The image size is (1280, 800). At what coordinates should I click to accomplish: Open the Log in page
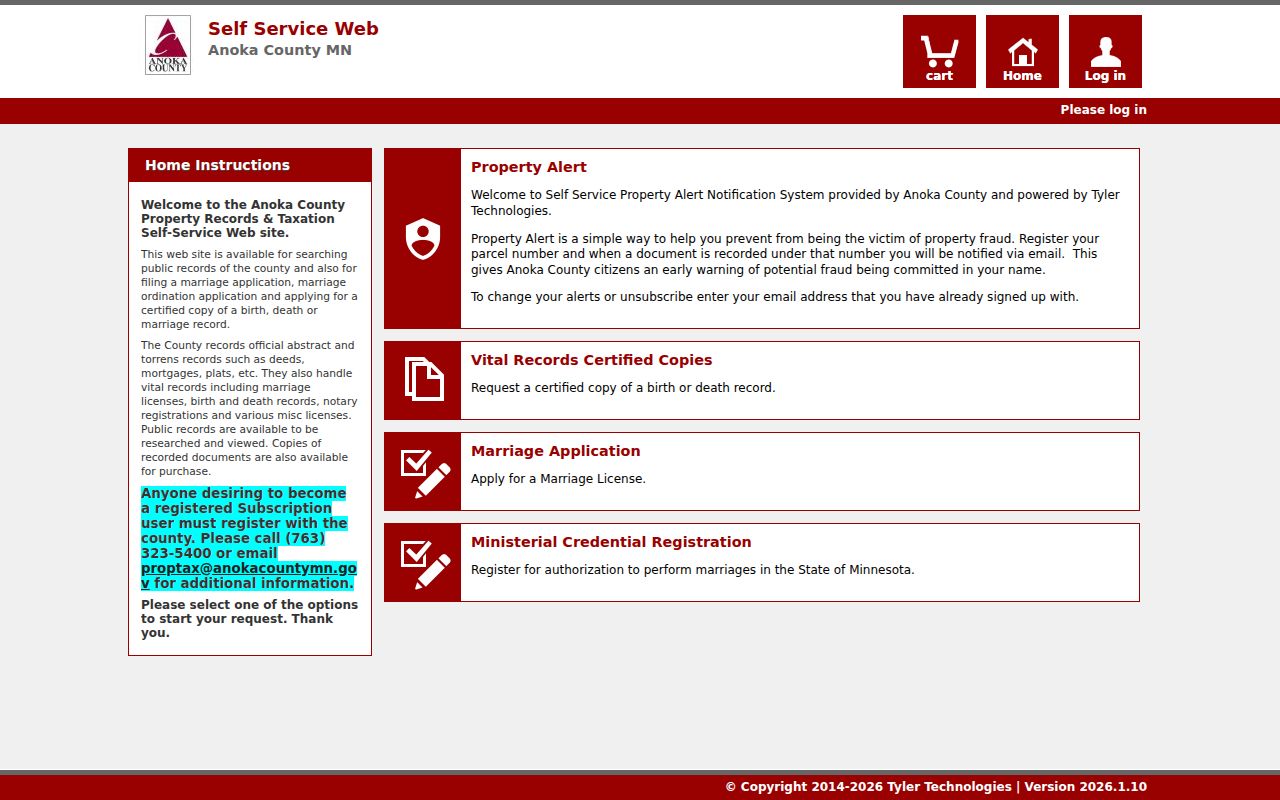click(x=1105, y=51)
